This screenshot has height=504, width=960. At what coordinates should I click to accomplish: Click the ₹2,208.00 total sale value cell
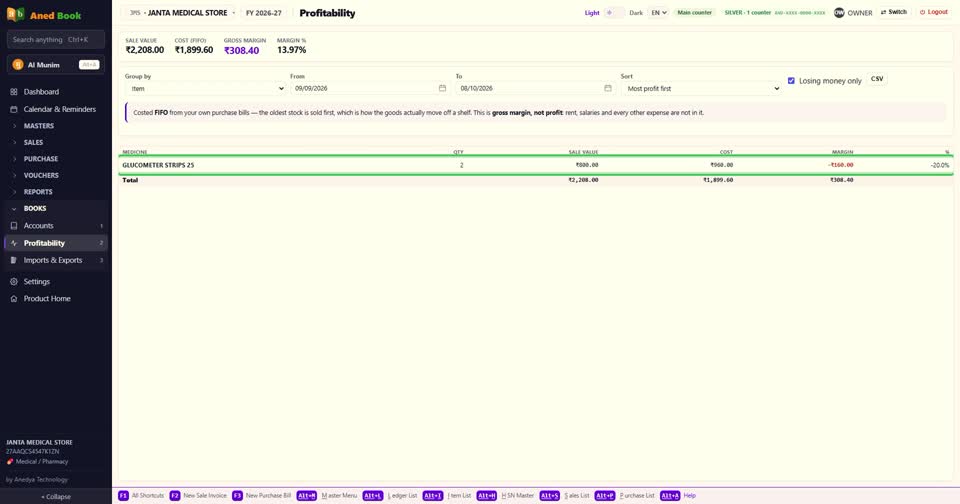(583, 180)
